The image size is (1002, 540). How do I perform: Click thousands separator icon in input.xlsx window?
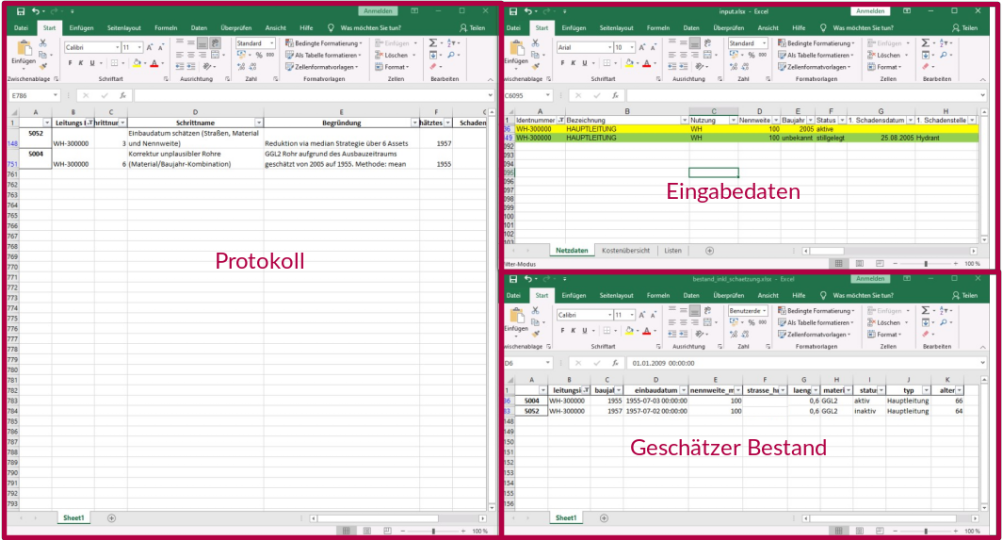coord(762,55)
